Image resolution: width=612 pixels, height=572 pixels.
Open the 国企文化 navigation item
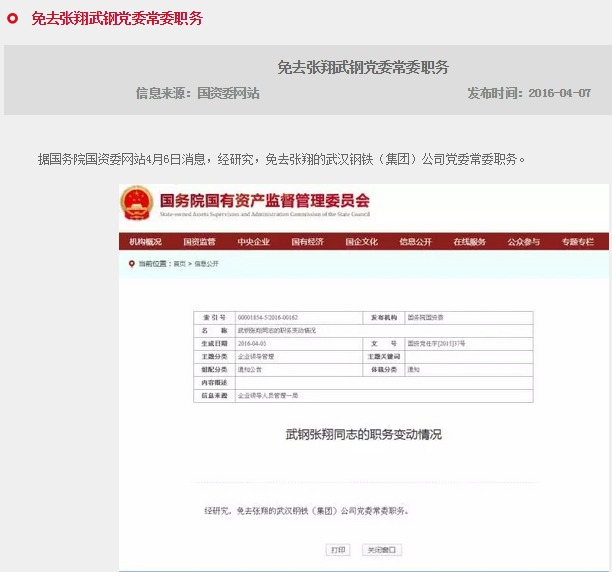[361, 242]
